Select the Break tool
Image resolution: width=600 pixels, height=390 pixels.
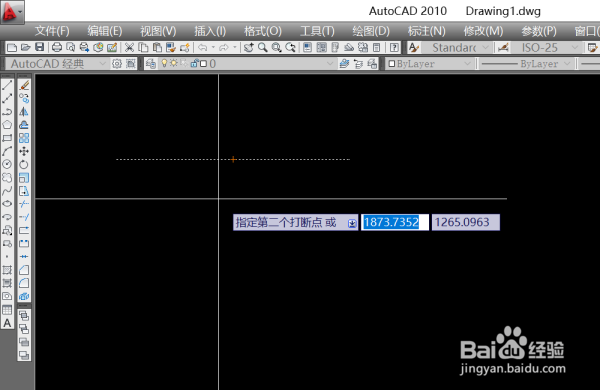pos(24,243)
